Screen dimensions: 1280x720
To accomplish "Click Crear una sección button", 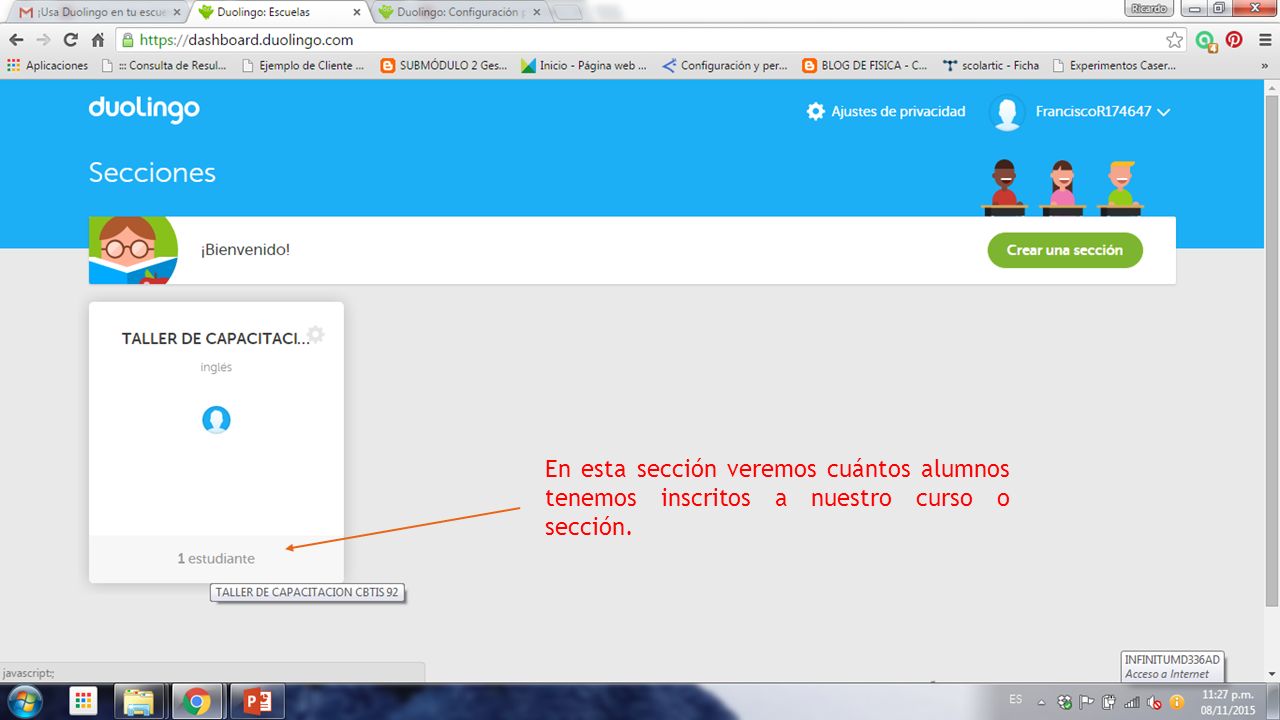I will point(1064,250).
